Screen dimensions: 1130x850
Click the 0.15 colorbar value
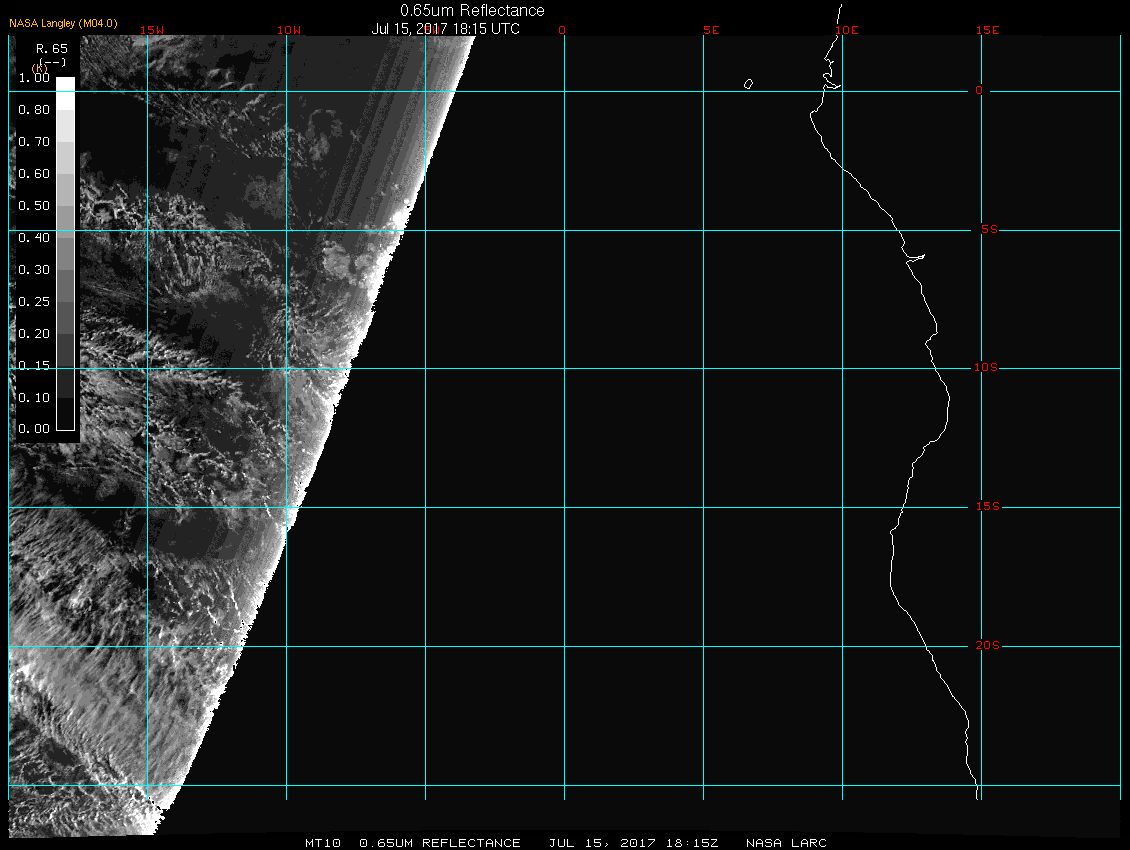tap(34, 366)
